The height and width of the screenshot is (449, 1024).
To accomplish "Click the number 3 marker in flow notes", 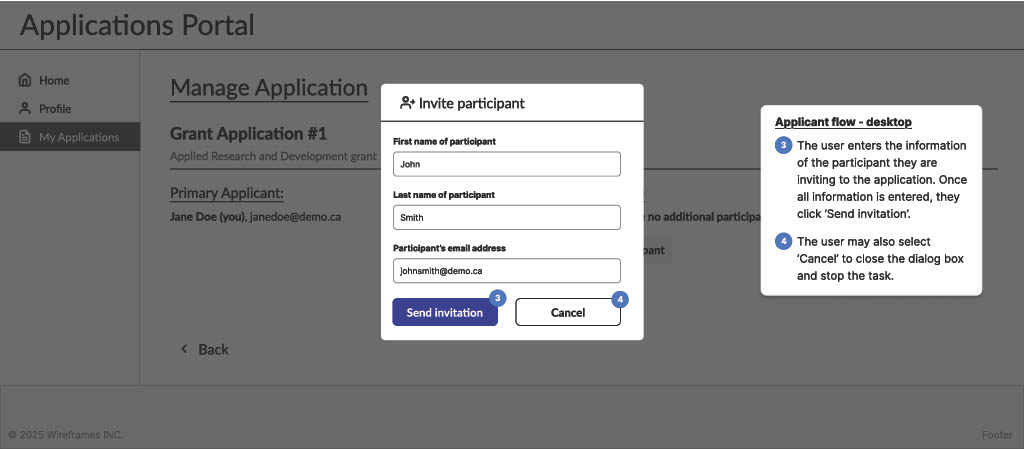I will [x=784, y=146].
